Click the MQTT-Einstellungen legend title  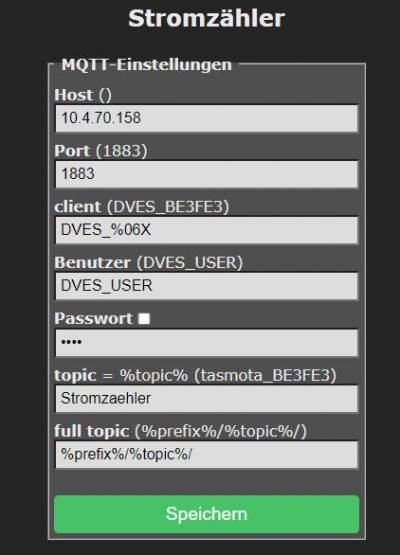pyautogui.click(x=147, y=64)
